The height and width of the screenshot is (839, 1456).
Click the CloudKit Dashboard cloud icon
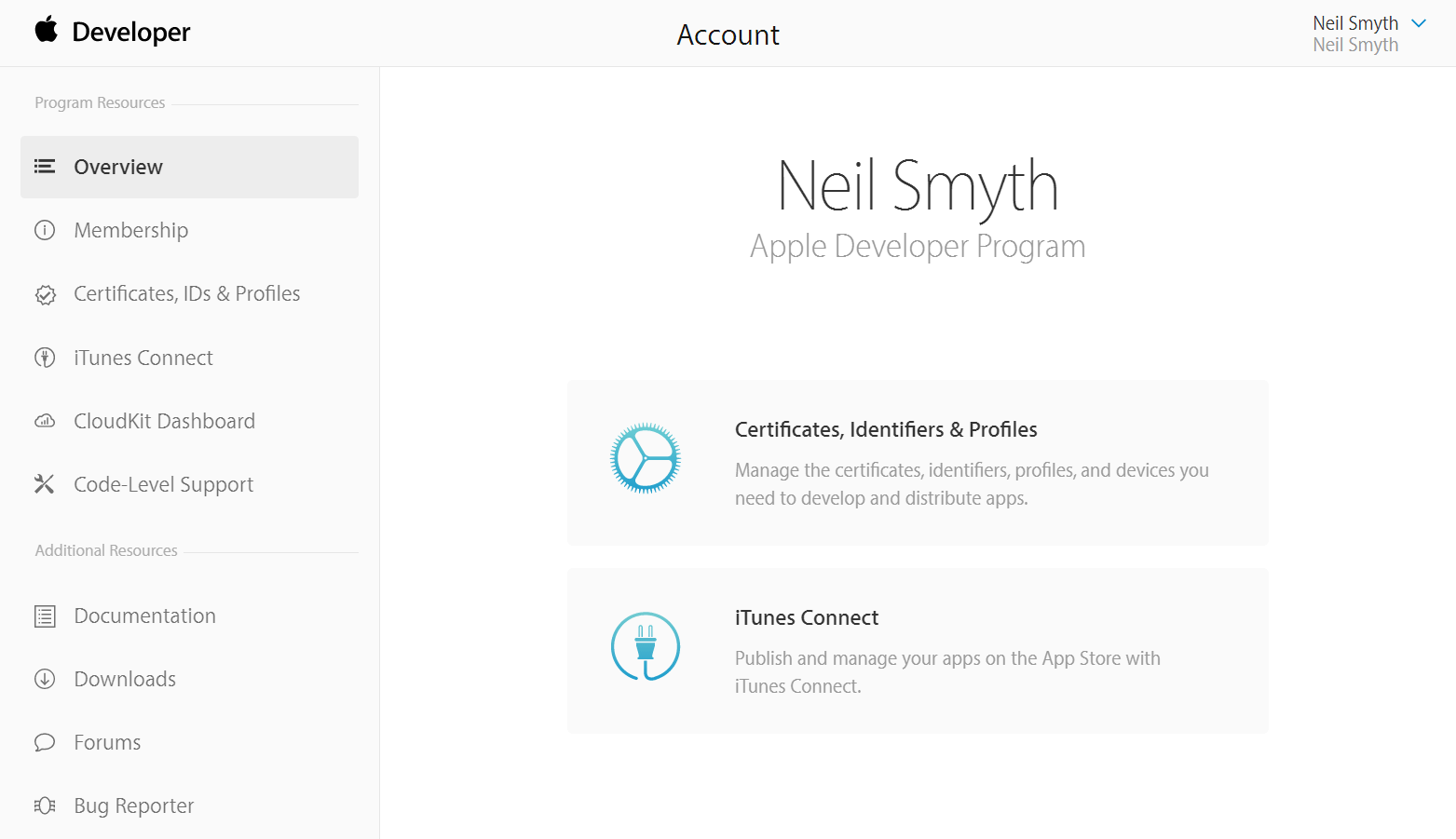(x=45, y=421)
